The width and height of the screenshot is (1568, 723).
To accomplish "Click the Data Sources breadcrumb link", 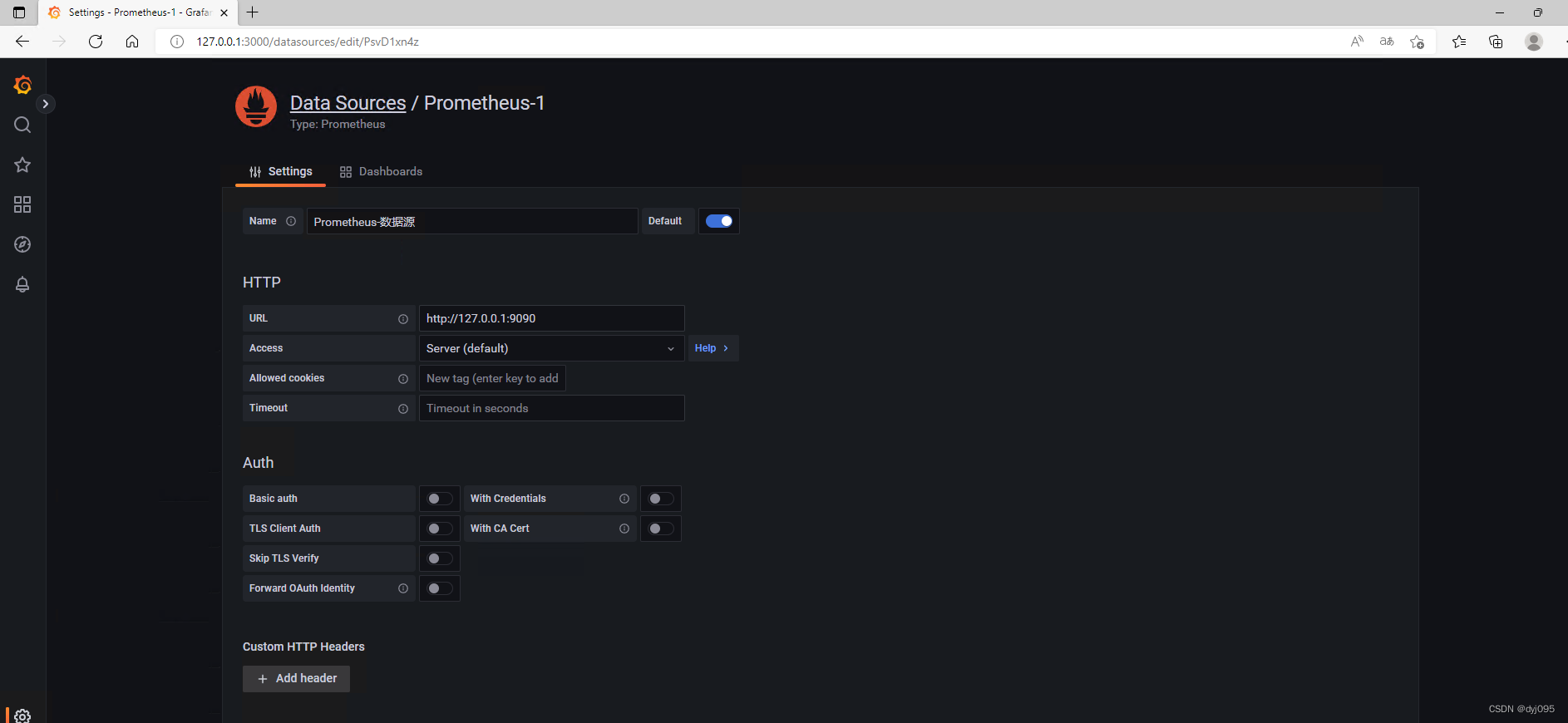I will (348, 103).
